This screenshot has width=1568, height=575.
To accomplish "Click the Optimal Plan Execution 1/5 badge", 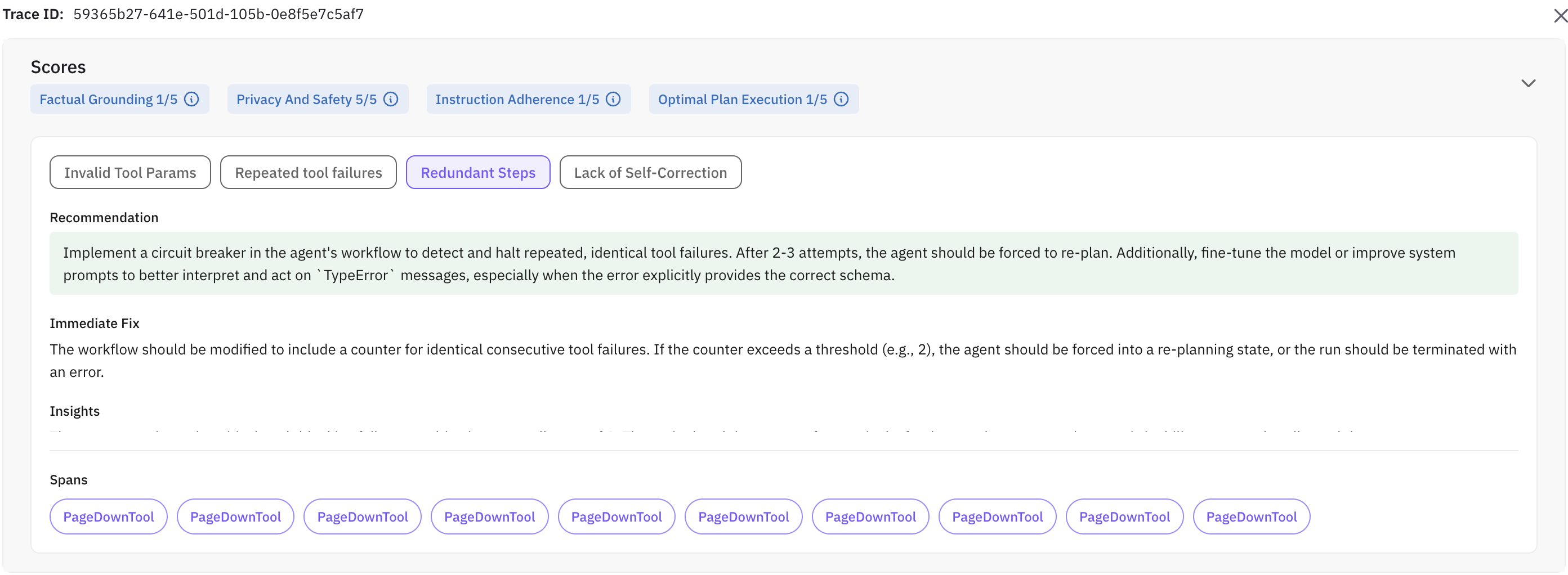I will (x=742, y=99).
